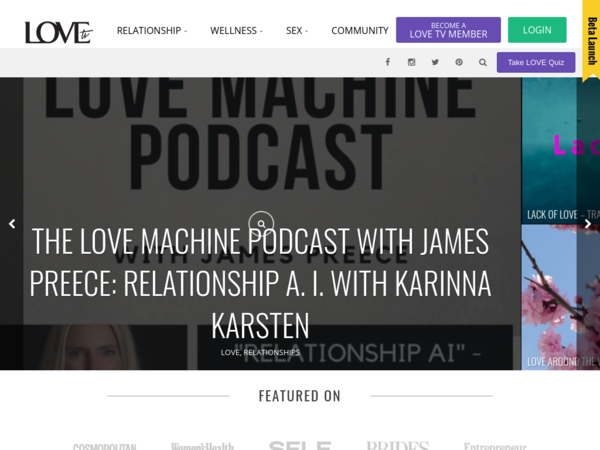Screen dimensions: 600x450
Task: Click the Cosmopolitan logo
Action: coord(104,446)
